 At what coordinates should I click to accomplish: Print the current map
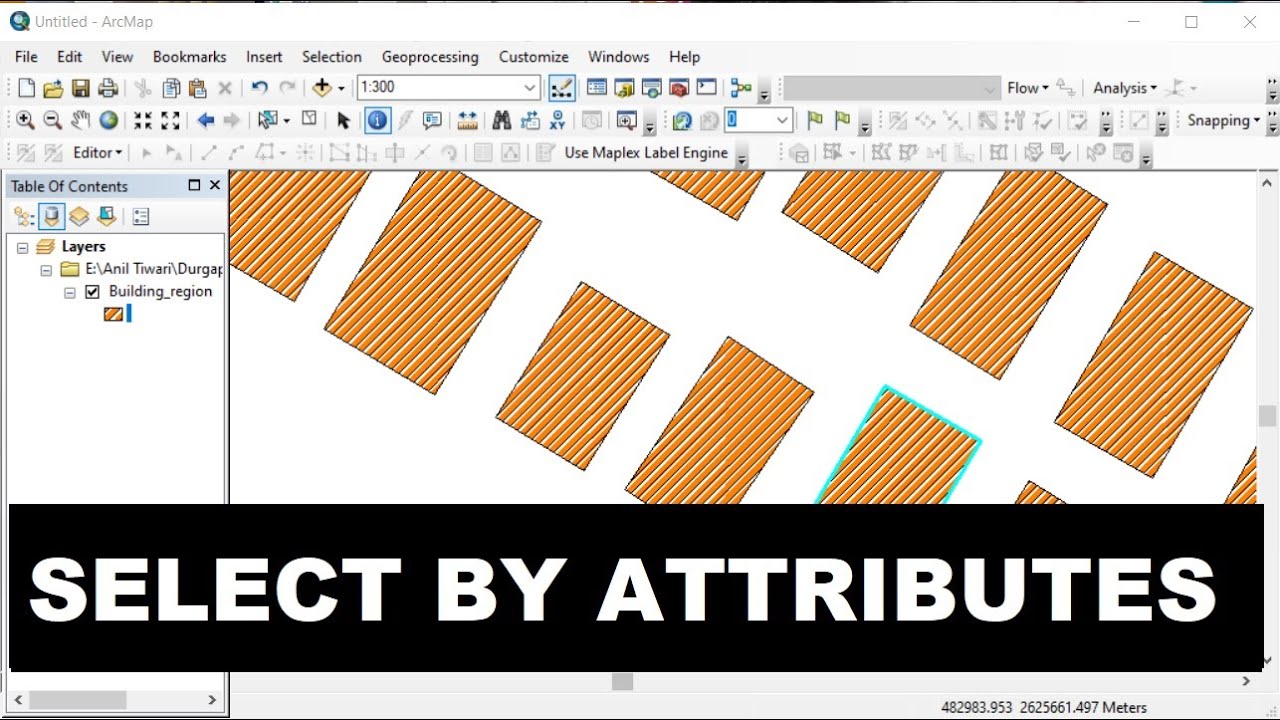(109, 88)
